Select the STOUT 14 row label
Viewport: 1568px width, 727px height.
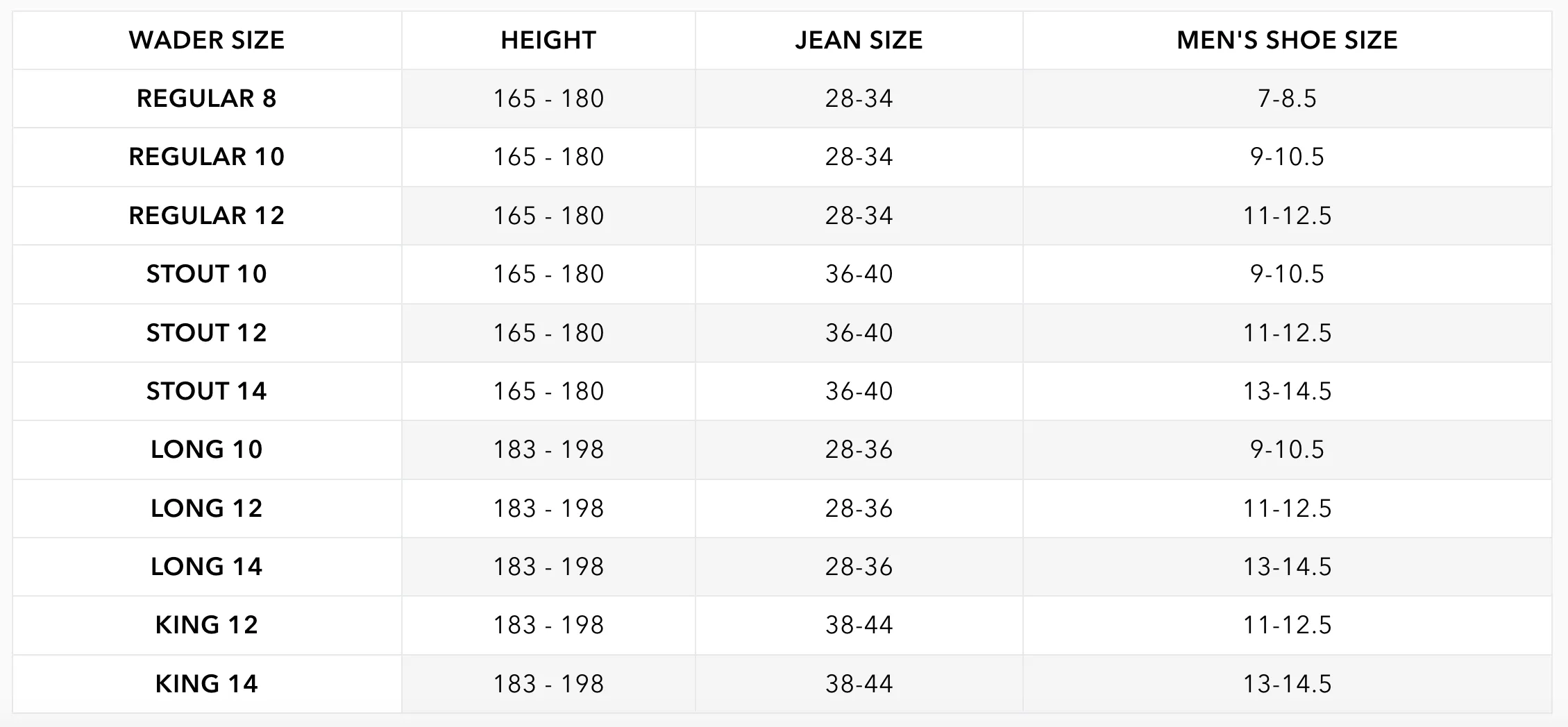pos(207,391)
